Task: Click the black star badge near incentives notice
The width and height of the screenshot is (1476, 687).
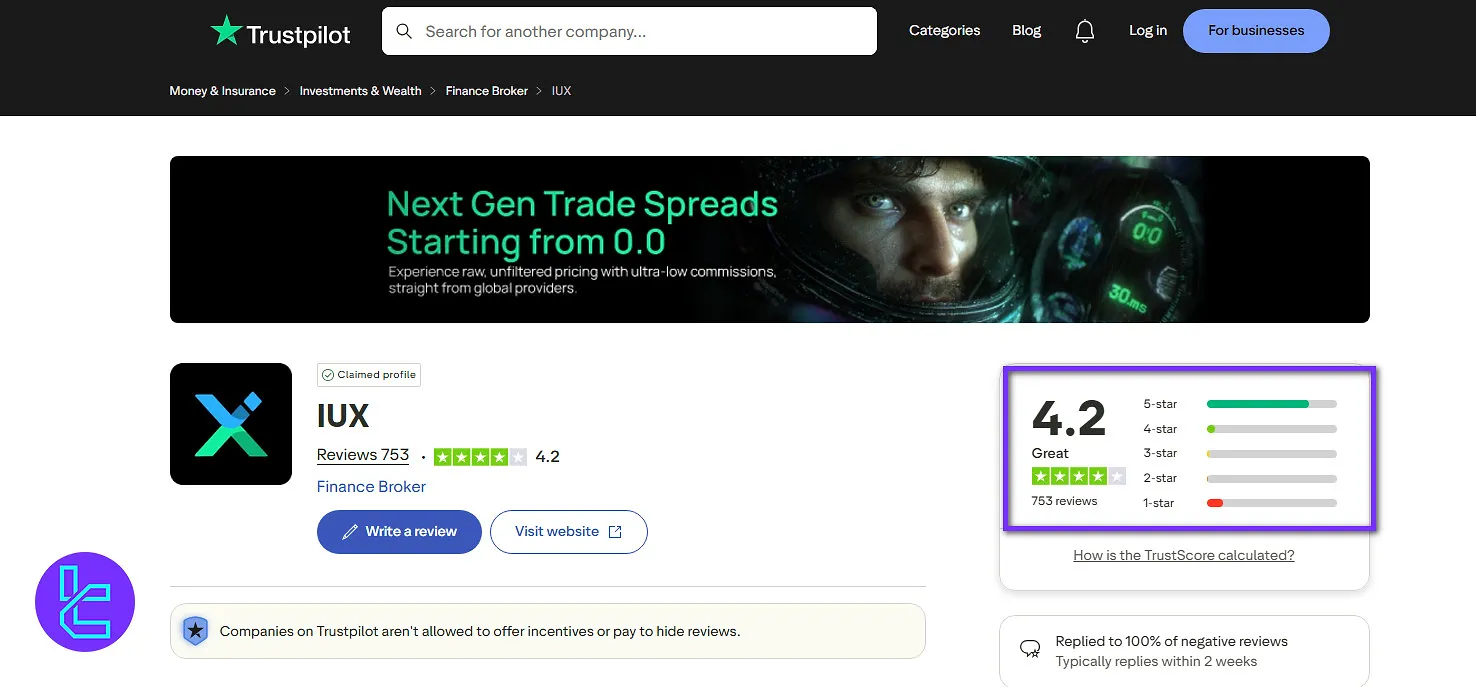Action: point(195,630)
